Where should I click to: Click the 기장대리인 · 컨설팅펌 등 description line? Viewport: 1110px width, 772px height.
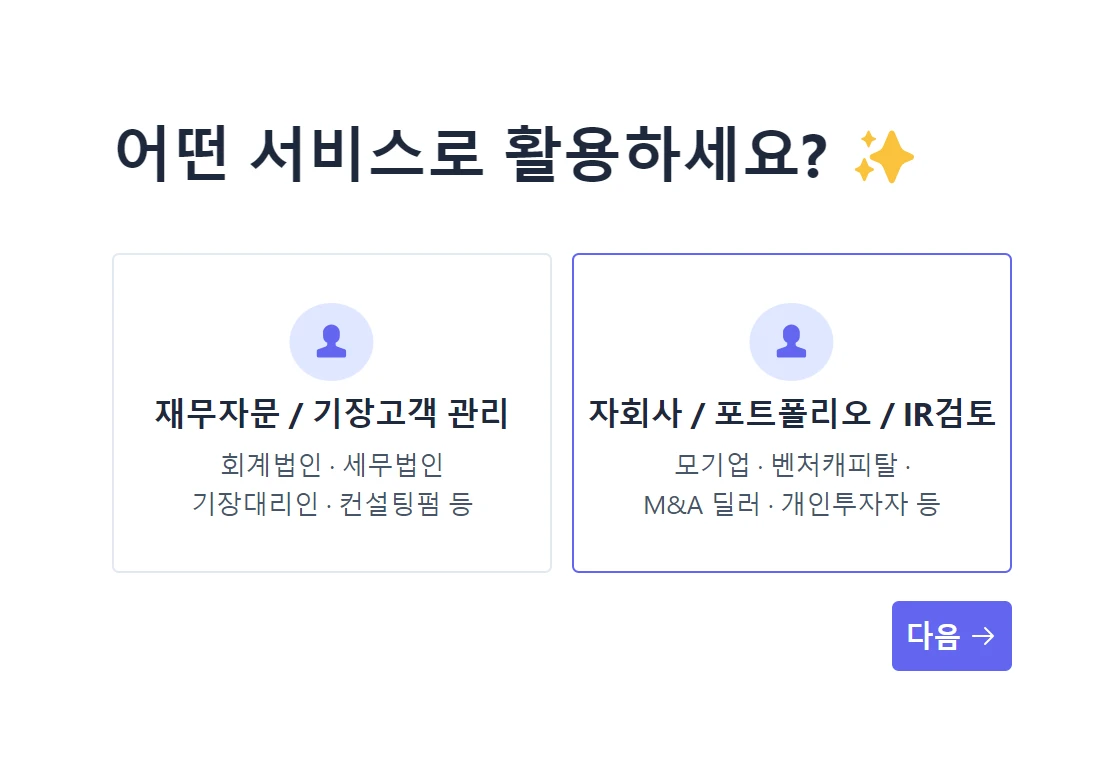pos(332,504)
